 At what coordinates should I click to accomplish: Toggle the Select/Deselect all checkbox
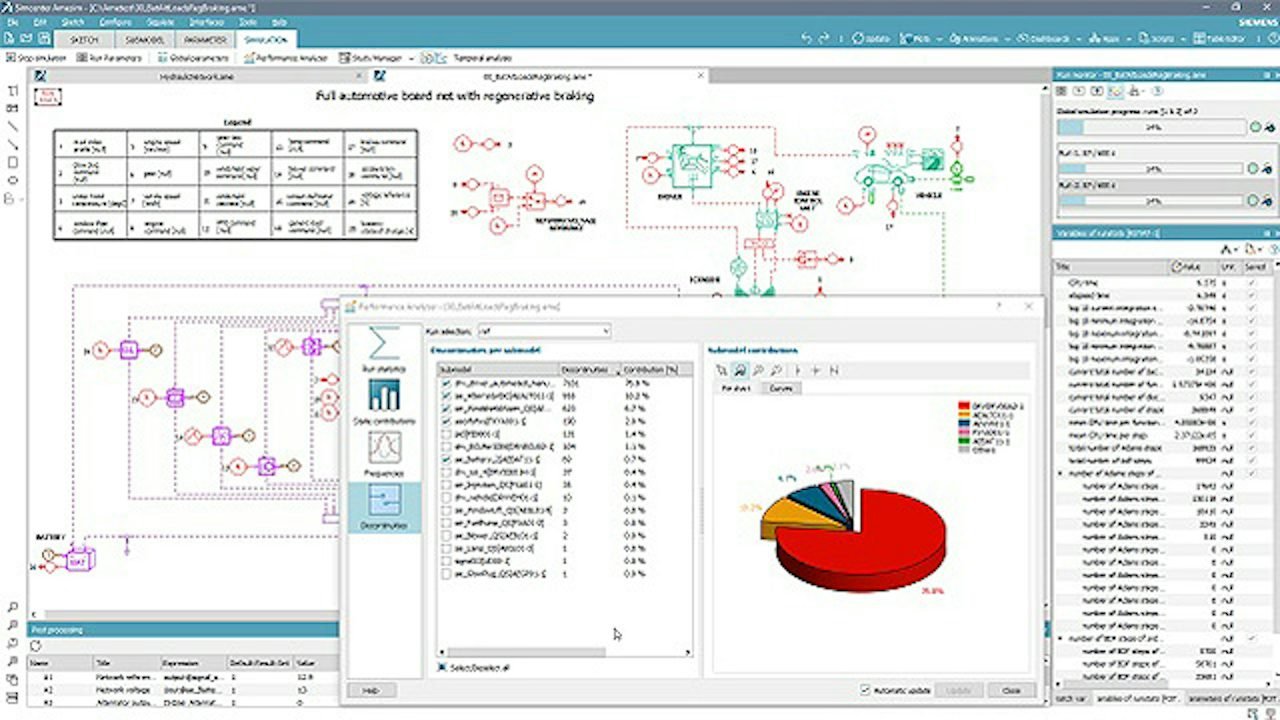[x=443, y=667]
